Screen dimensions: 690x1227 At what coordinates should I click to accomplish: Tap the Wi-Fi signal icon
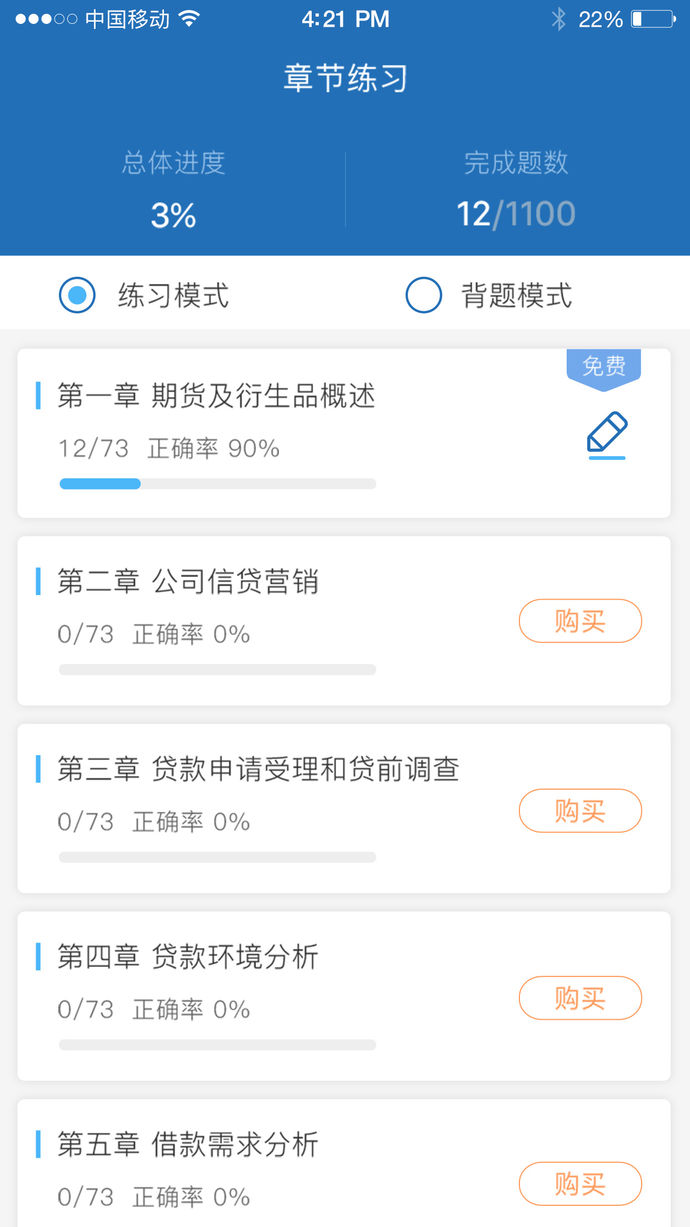189,19
